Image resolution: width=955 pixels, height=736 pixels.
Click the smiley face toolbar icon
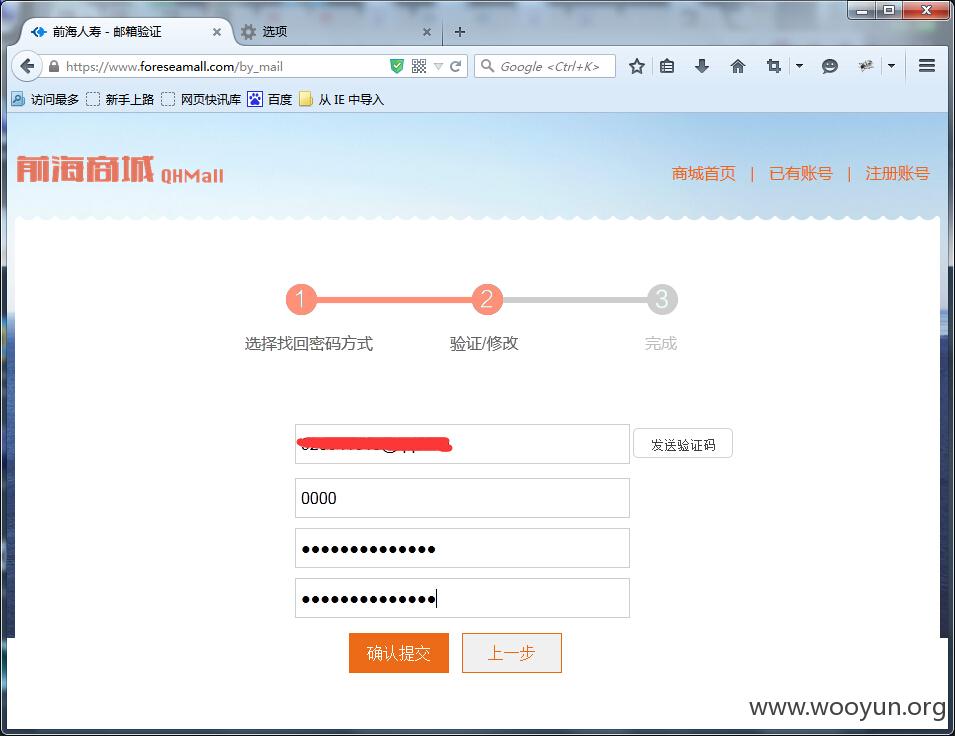tap(830, 66)
